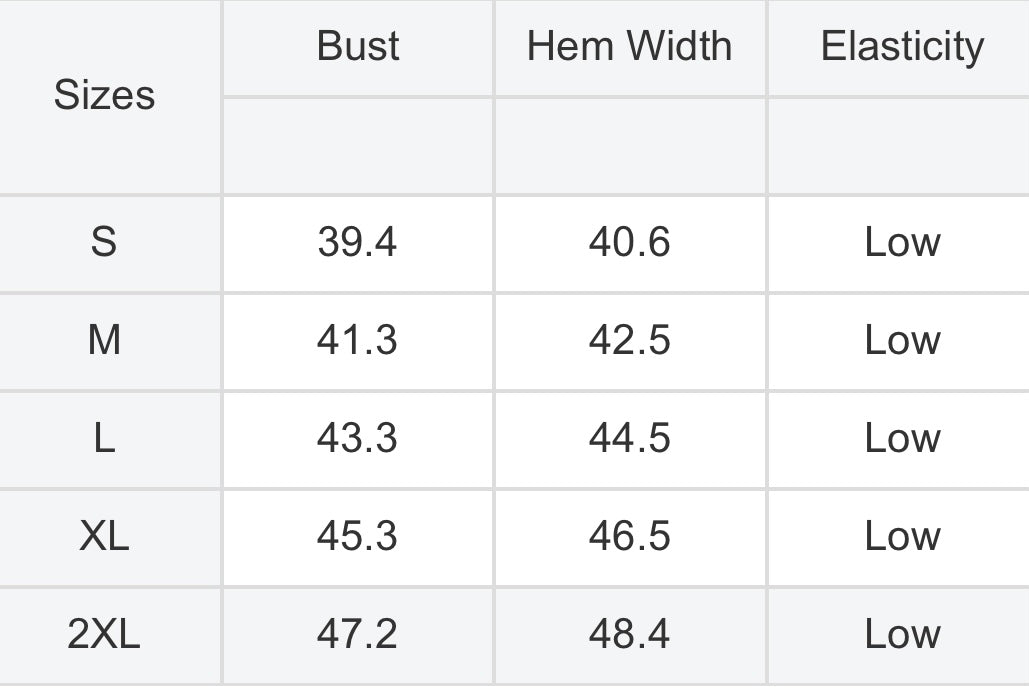Viewport: 1029px width, 689px height.
Task: Click hem width value 48.4
Action: click(629, 634)
